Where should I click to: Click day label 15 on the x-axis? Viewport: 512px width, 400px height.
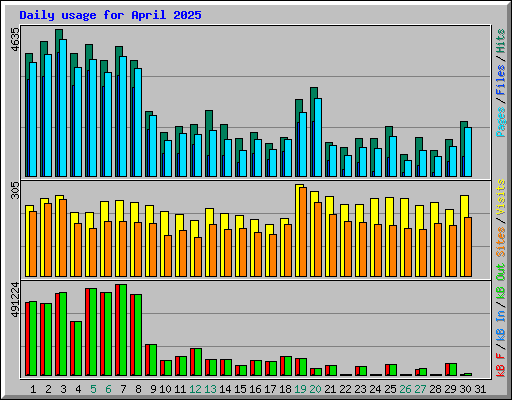240,389
